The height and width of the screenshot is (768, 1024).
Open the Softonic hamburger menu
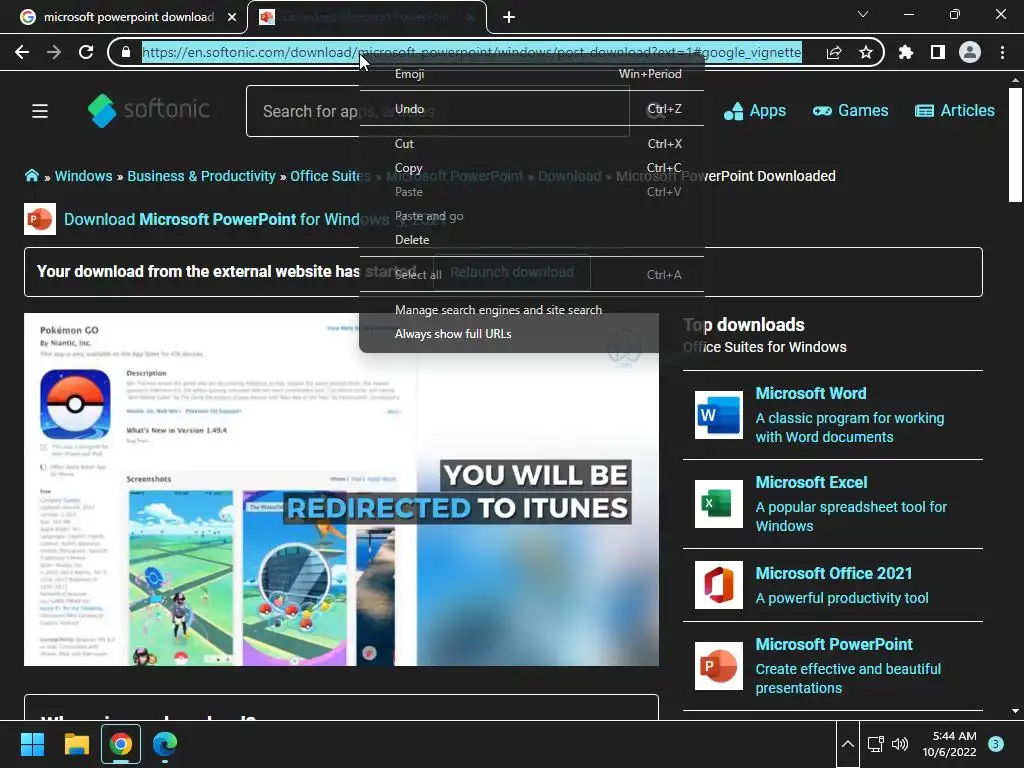pos(40,111)
